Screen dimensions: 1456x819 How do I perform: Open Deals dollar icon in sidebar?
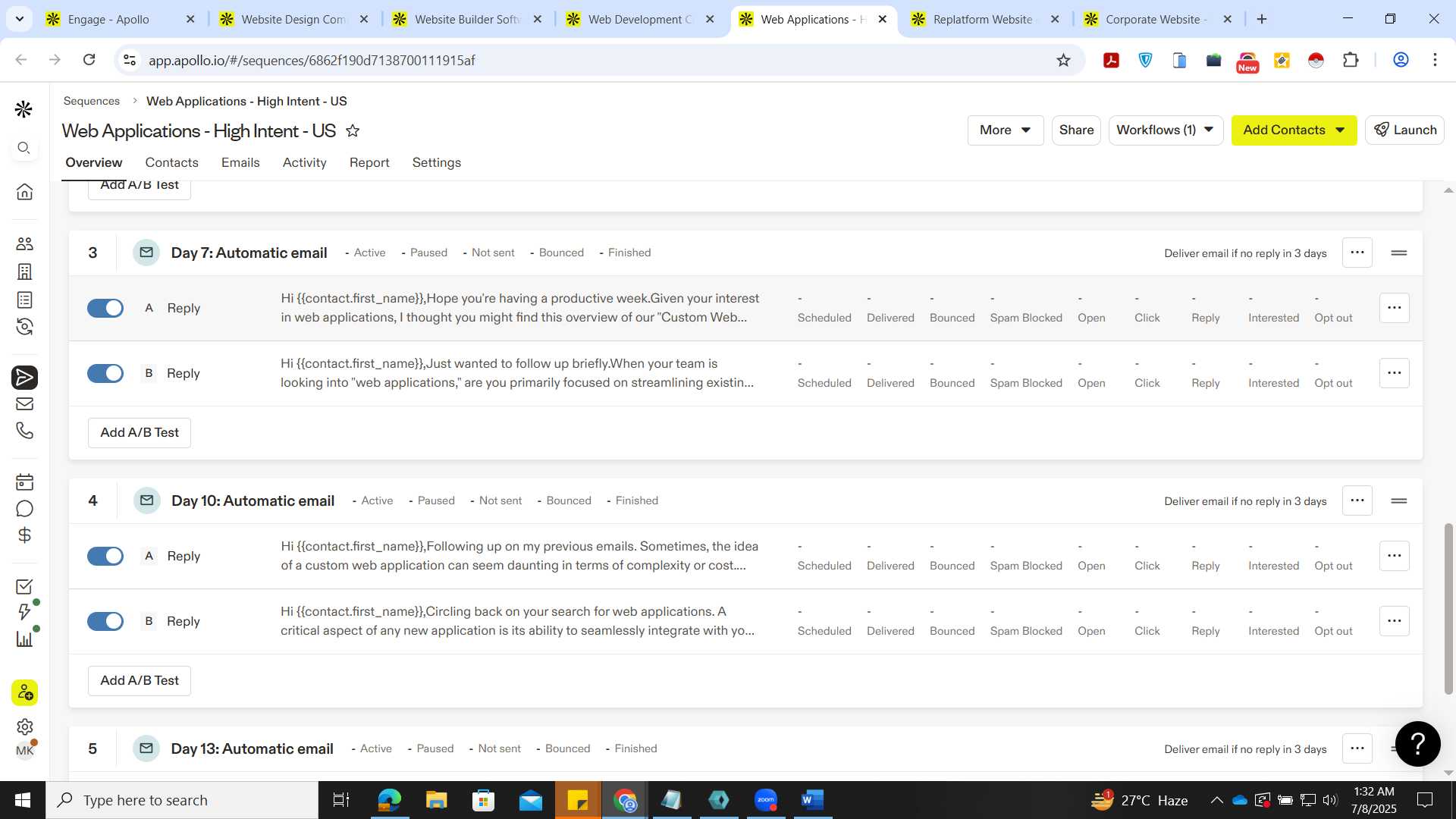(x=24, y=535)
